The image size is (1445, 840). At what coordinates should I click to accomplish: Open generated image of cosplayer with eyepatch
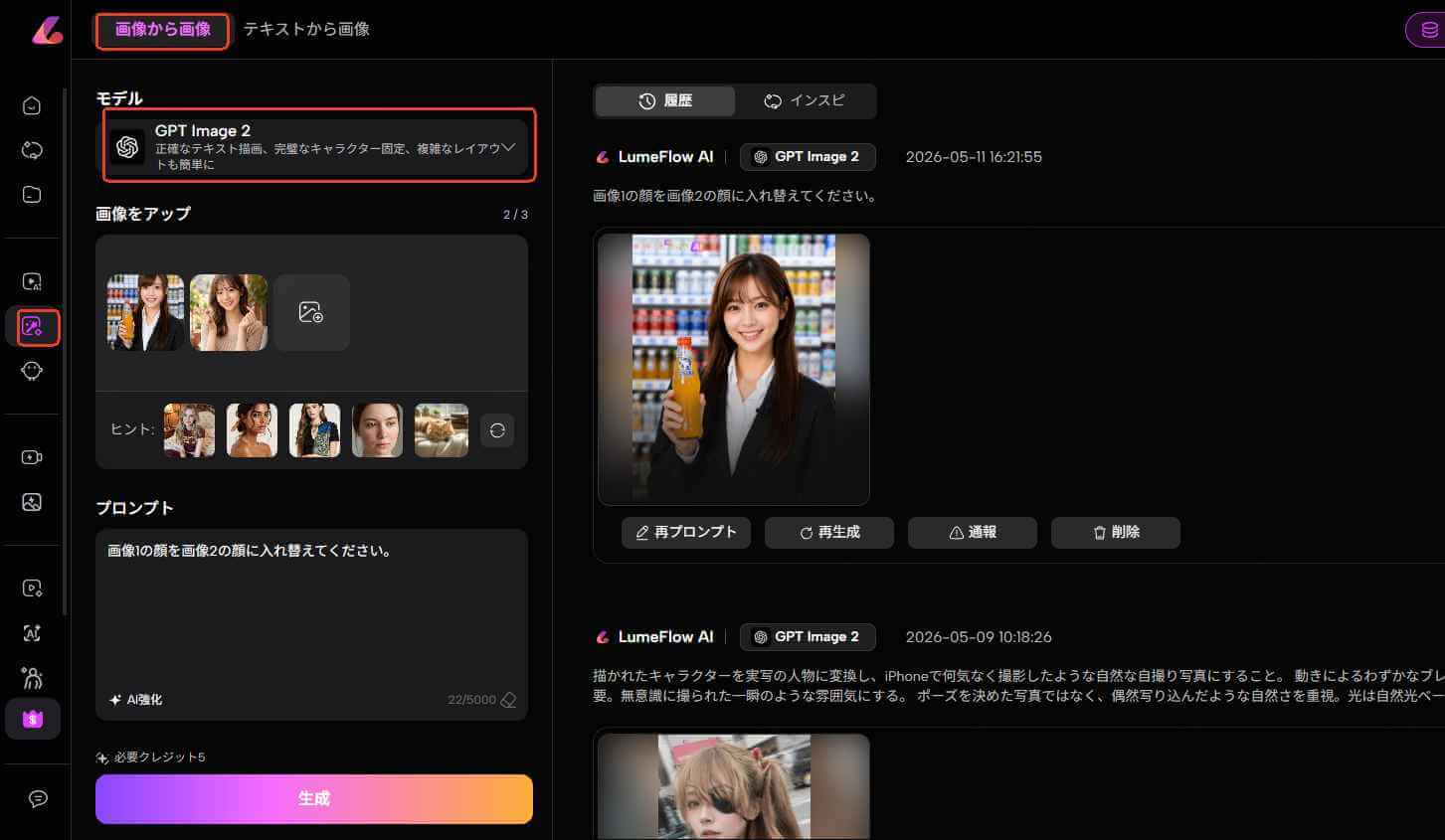pyautogui.click(x=734, y=786)
